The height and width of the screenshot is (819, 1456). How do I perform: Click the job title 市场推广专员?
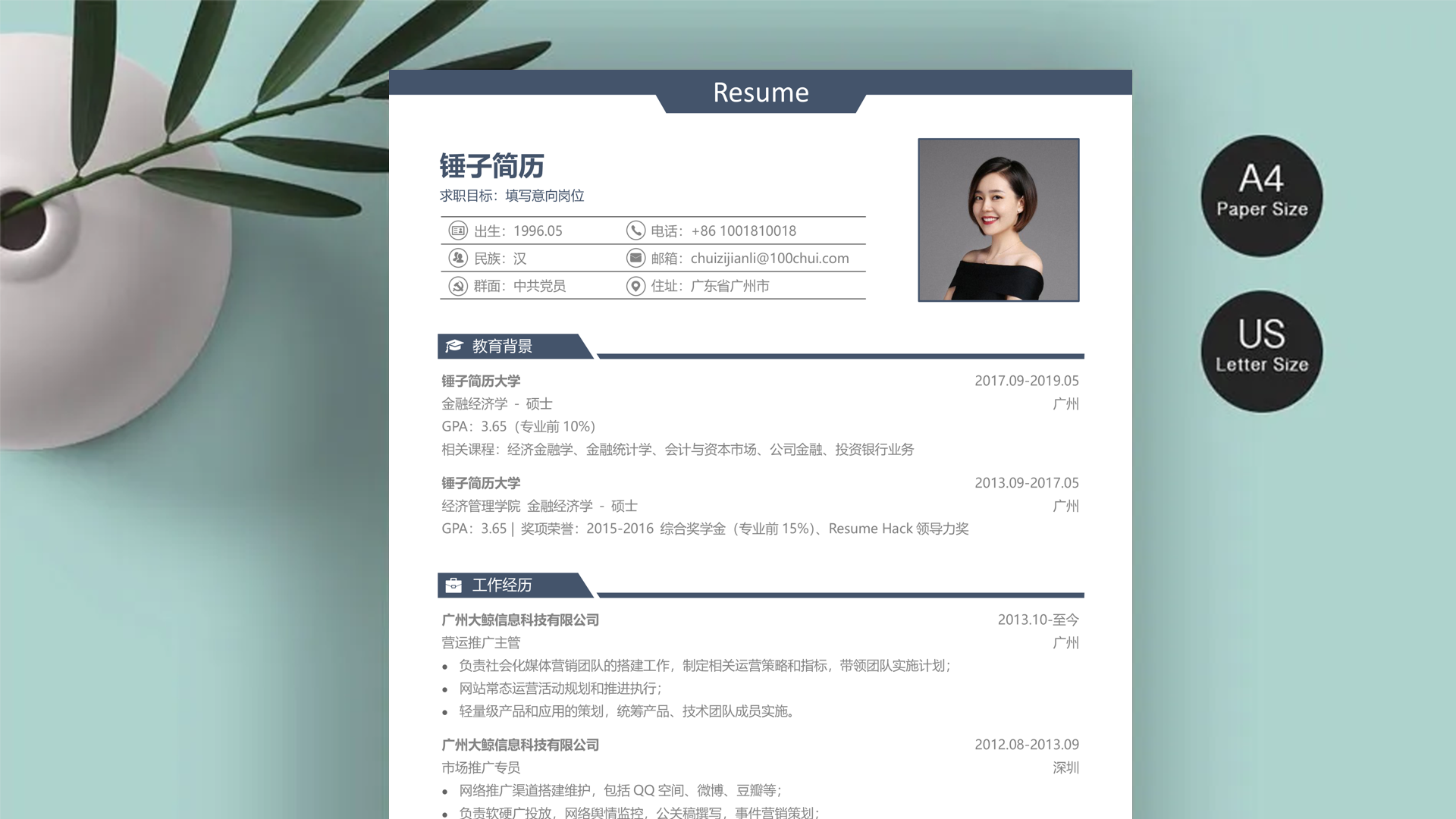(481, 767)
